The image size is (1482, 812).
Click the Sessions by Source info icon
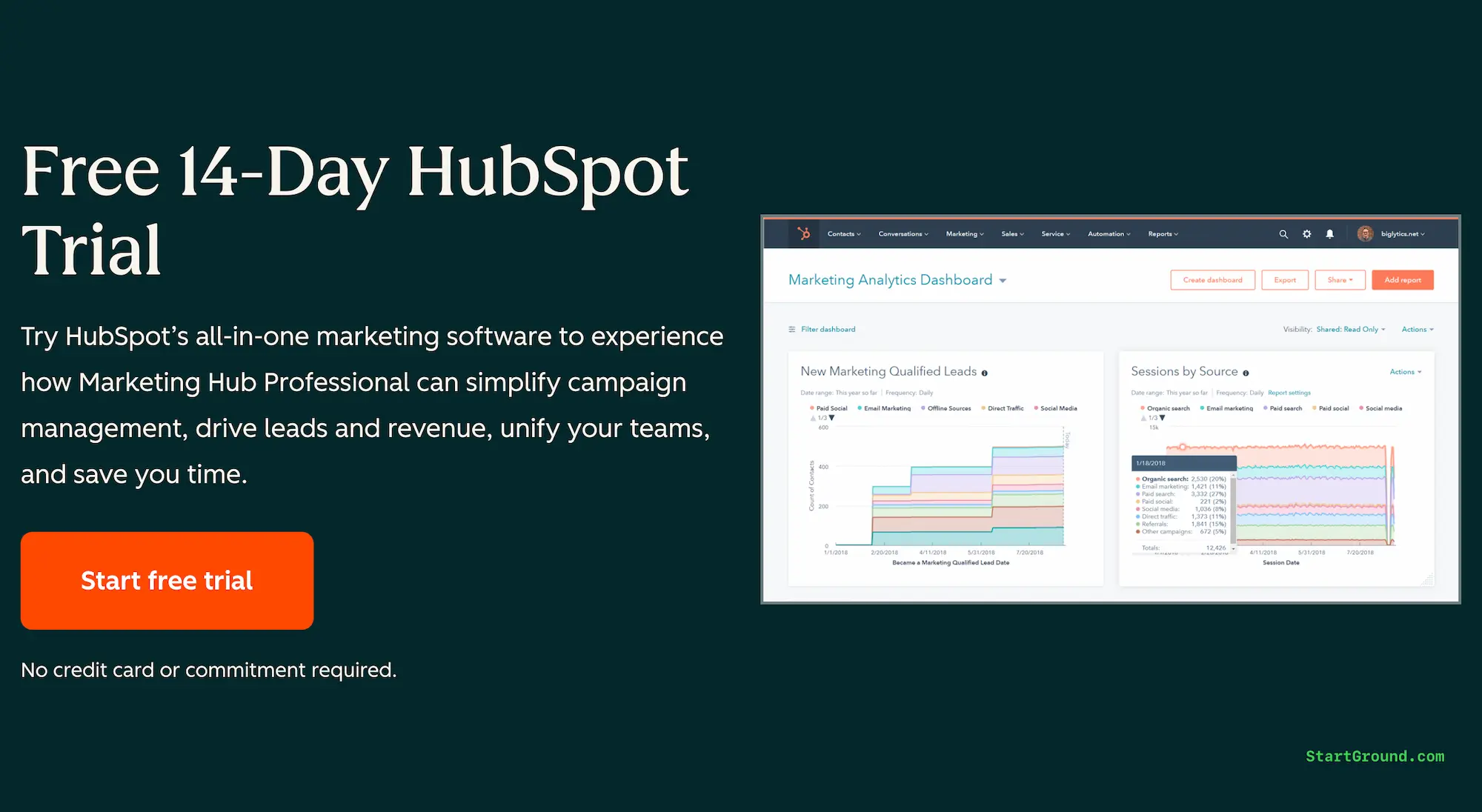coord(1246,373)
